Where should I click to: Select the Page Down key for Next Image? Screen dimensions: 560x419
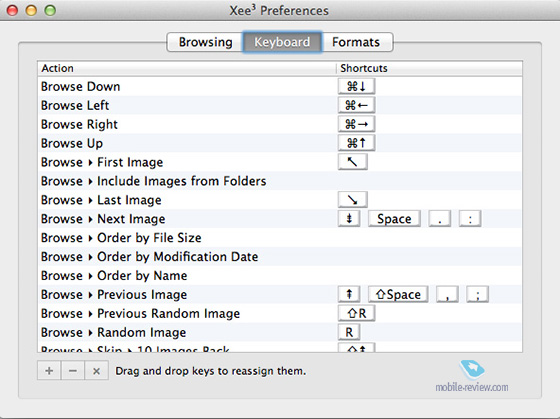point(349,219)
